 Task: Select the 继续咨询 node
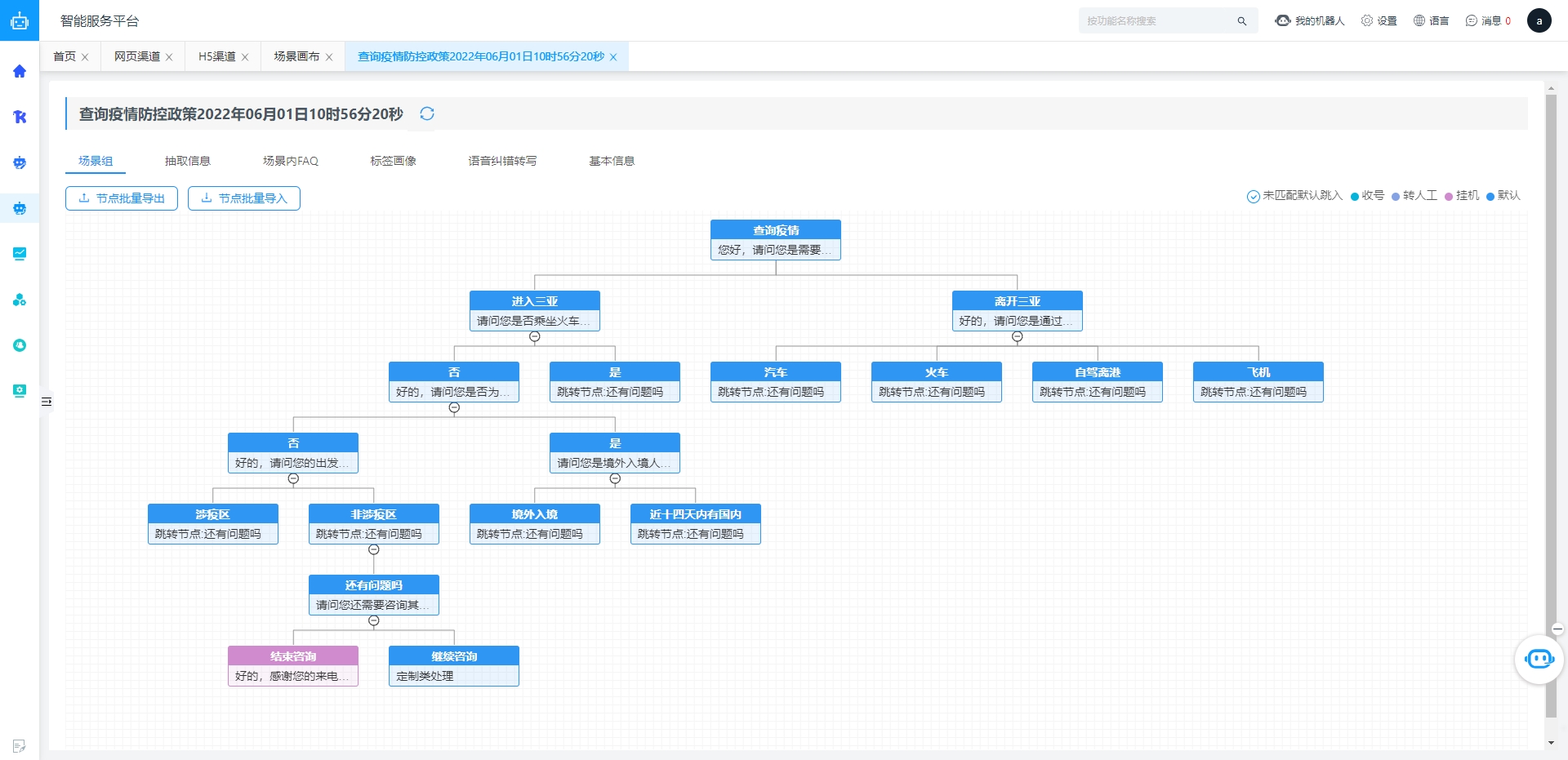click(454, 666)
